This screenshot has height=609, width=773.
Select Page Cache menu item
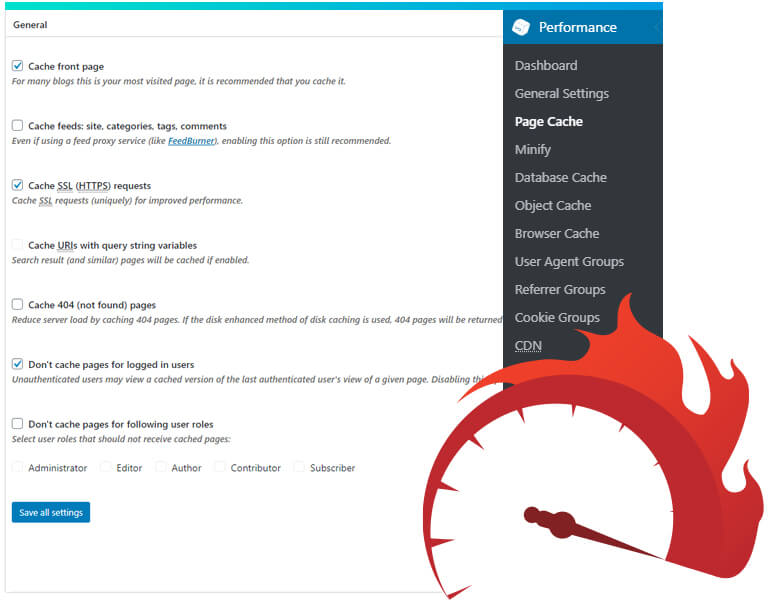coord(549,122)
